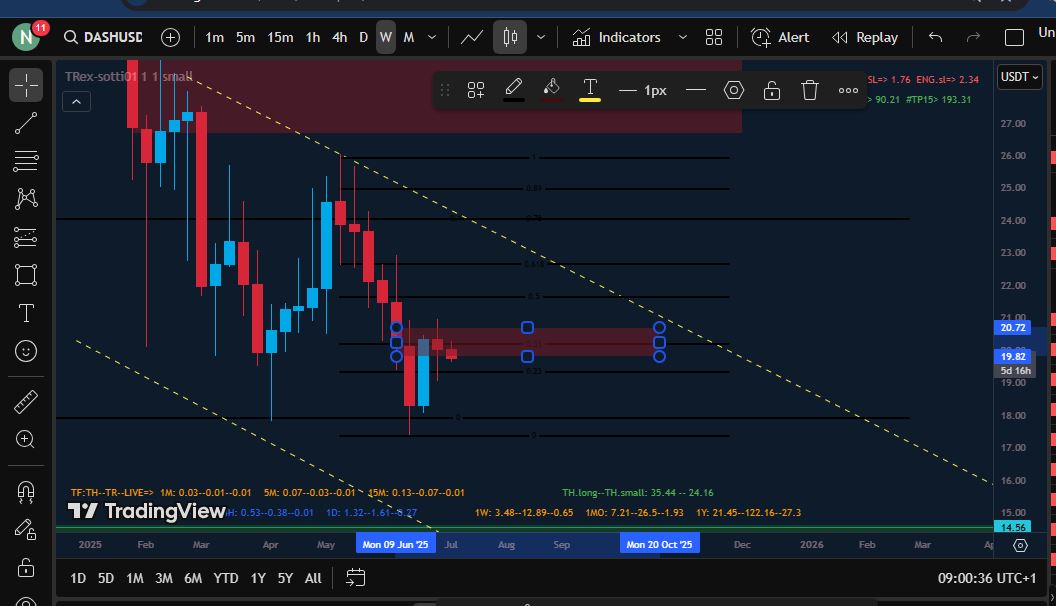Add symbol with the plus circle icon
The width and height of the screenshot is (1056, 606).
170,37
